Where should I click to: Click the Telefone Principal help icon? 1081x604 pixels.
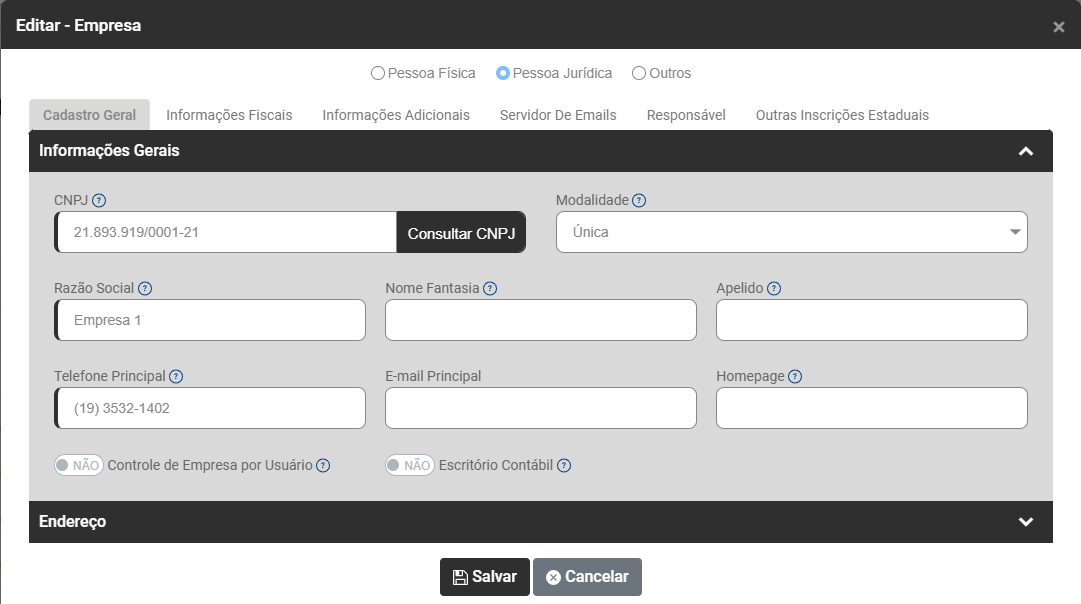coord(176,376)
